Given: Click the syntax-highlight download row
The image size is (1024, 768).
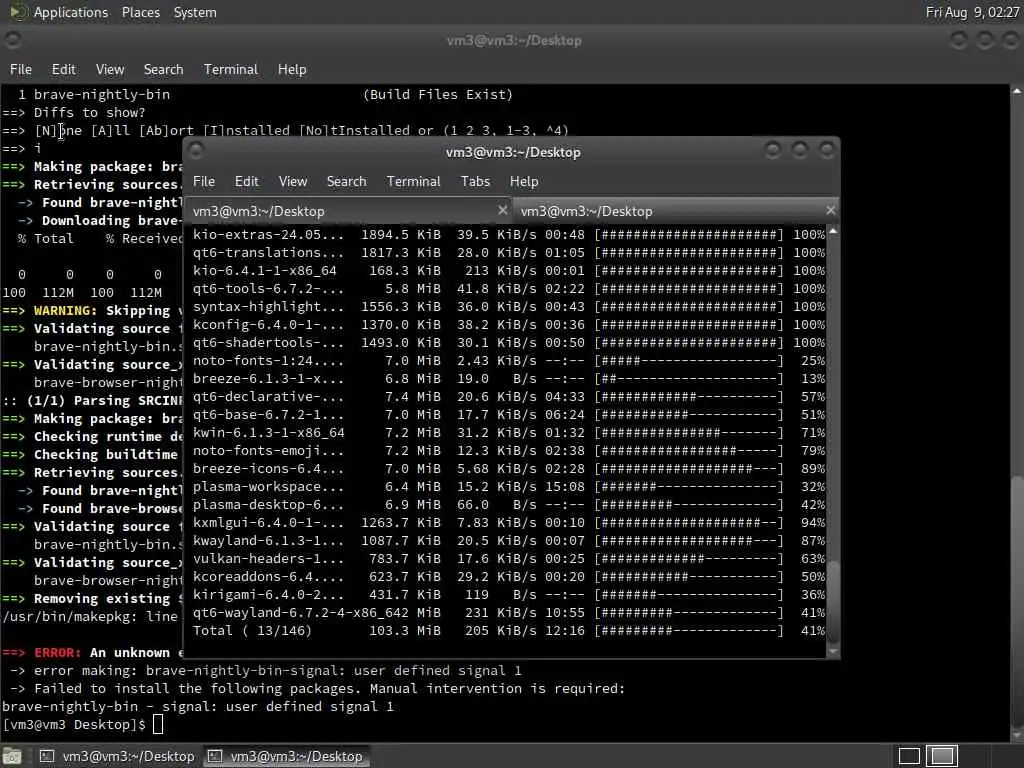Looking at the screenshot, I should (509, 306).
